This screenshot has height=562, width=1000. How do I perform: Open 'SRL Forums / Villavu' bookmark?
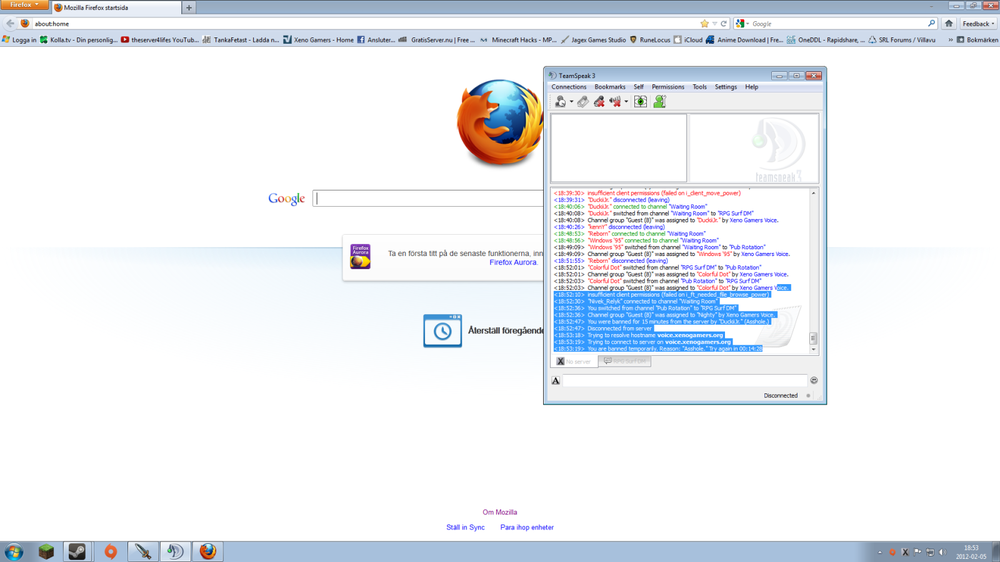coord(902,40)
